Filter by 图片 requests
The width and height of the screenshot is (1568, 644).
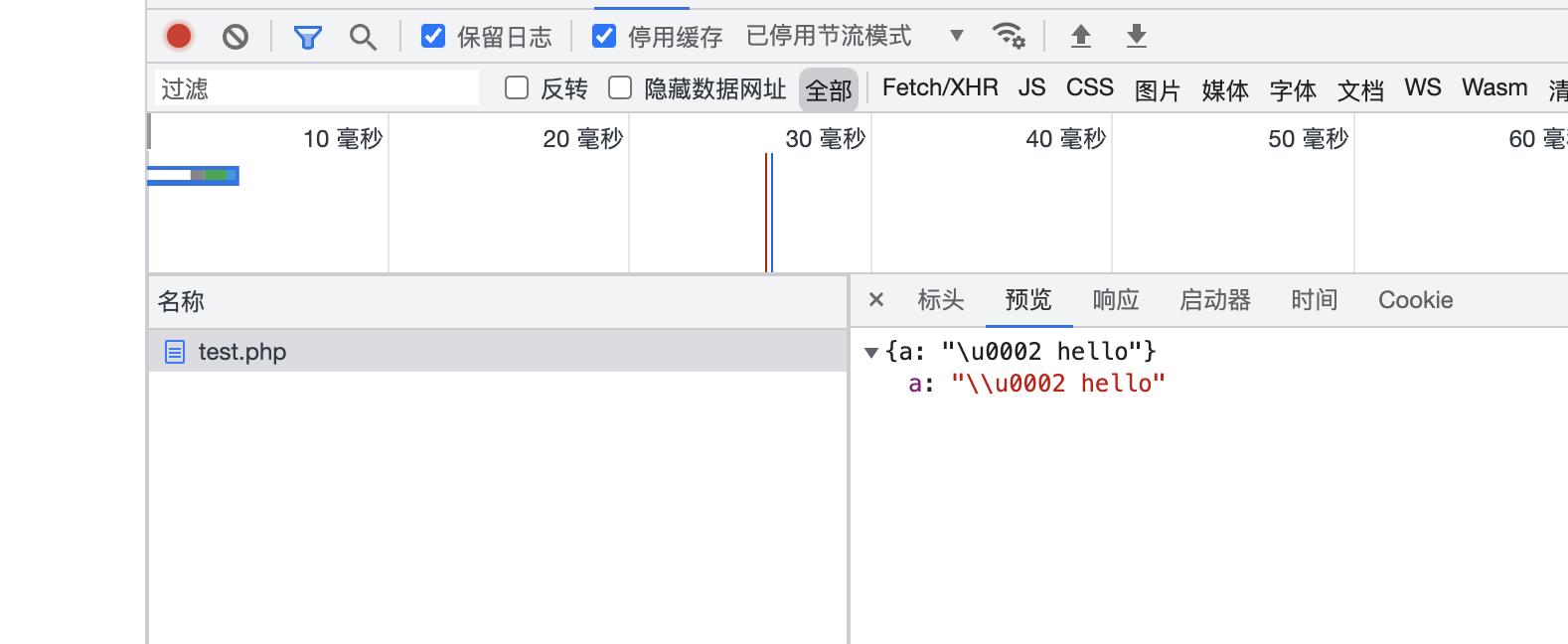tap(1158, 90)
